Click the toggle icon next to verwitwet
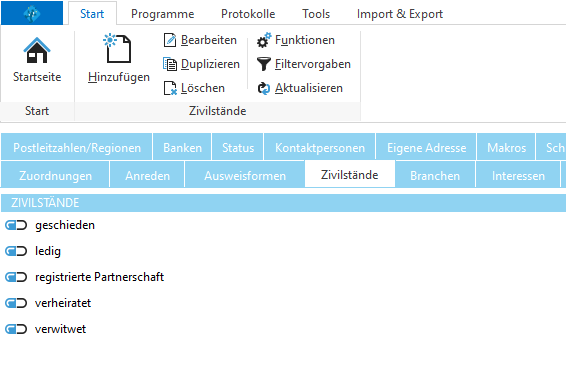 pos(16,329)
